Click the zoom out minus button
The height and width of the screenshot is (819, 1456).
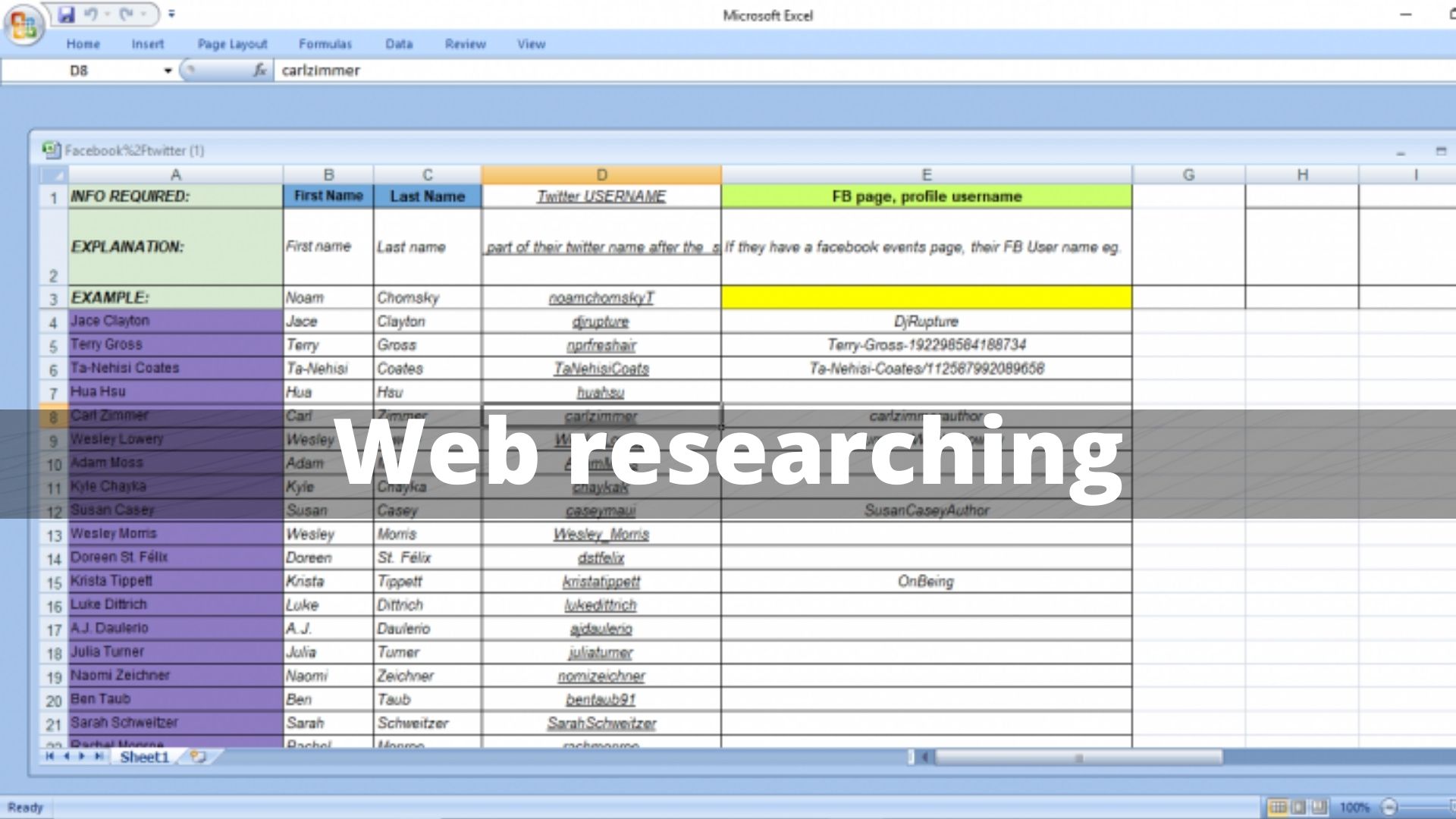[x=1389, y=807]
